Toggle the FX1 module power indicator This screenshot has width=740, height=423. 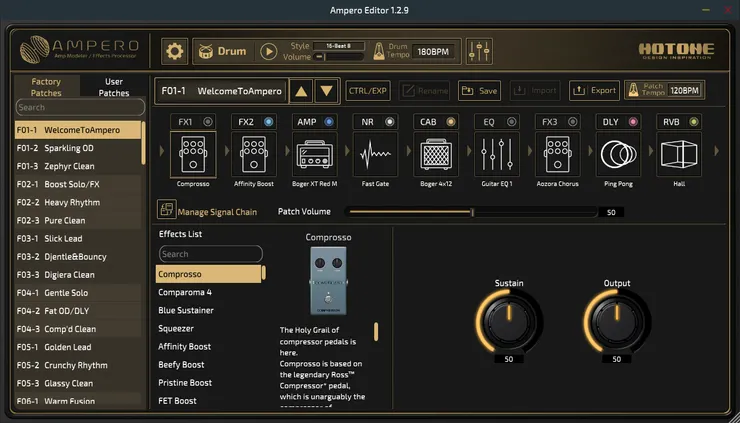click(x=208, y=122)
